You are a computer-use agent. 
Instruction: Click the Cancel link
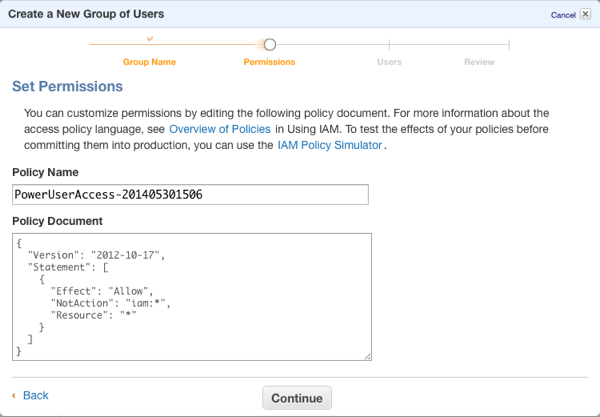[563, 15]
